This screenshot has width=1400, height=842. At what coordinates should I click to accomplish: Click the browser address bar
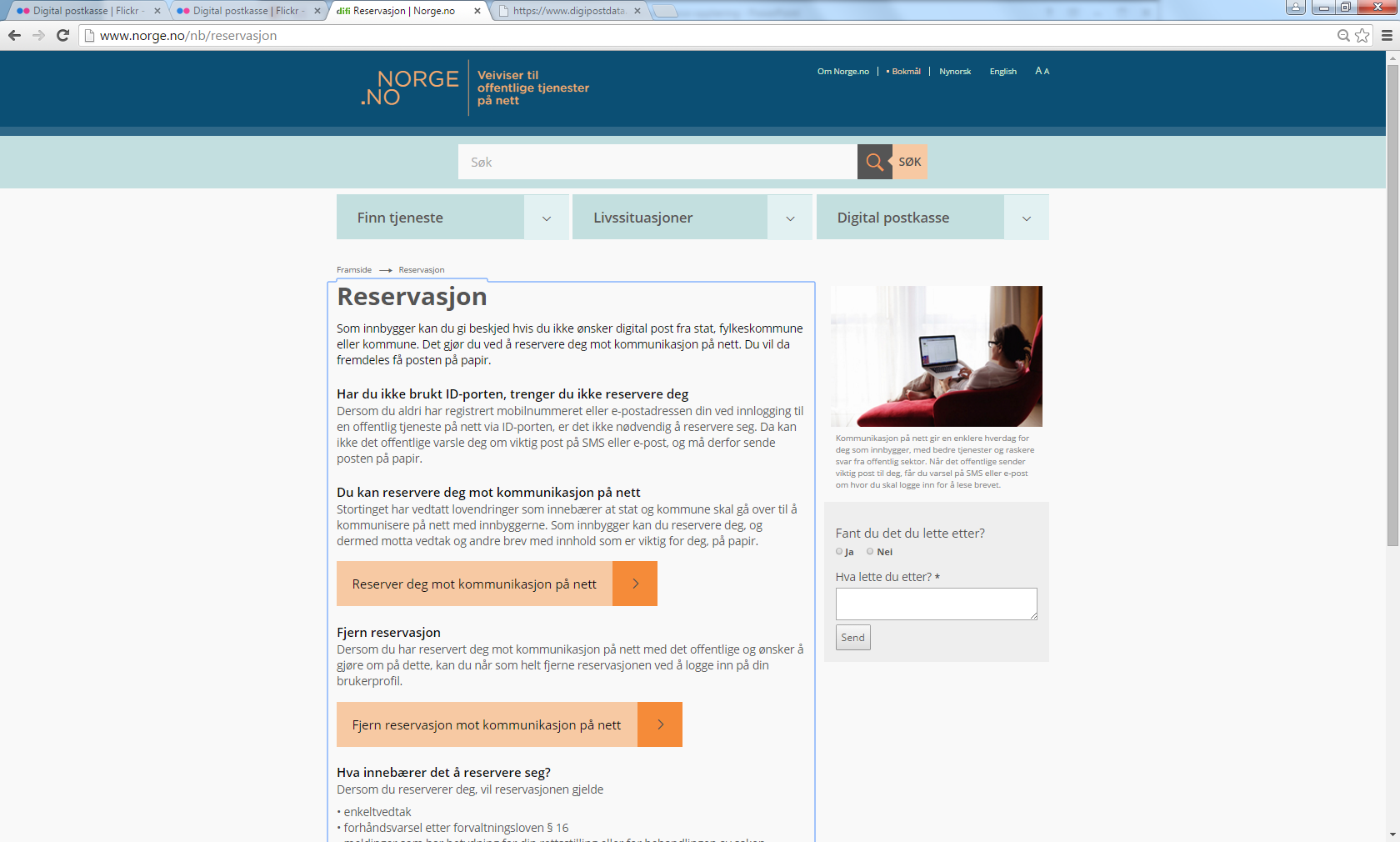tap(708, 35)
